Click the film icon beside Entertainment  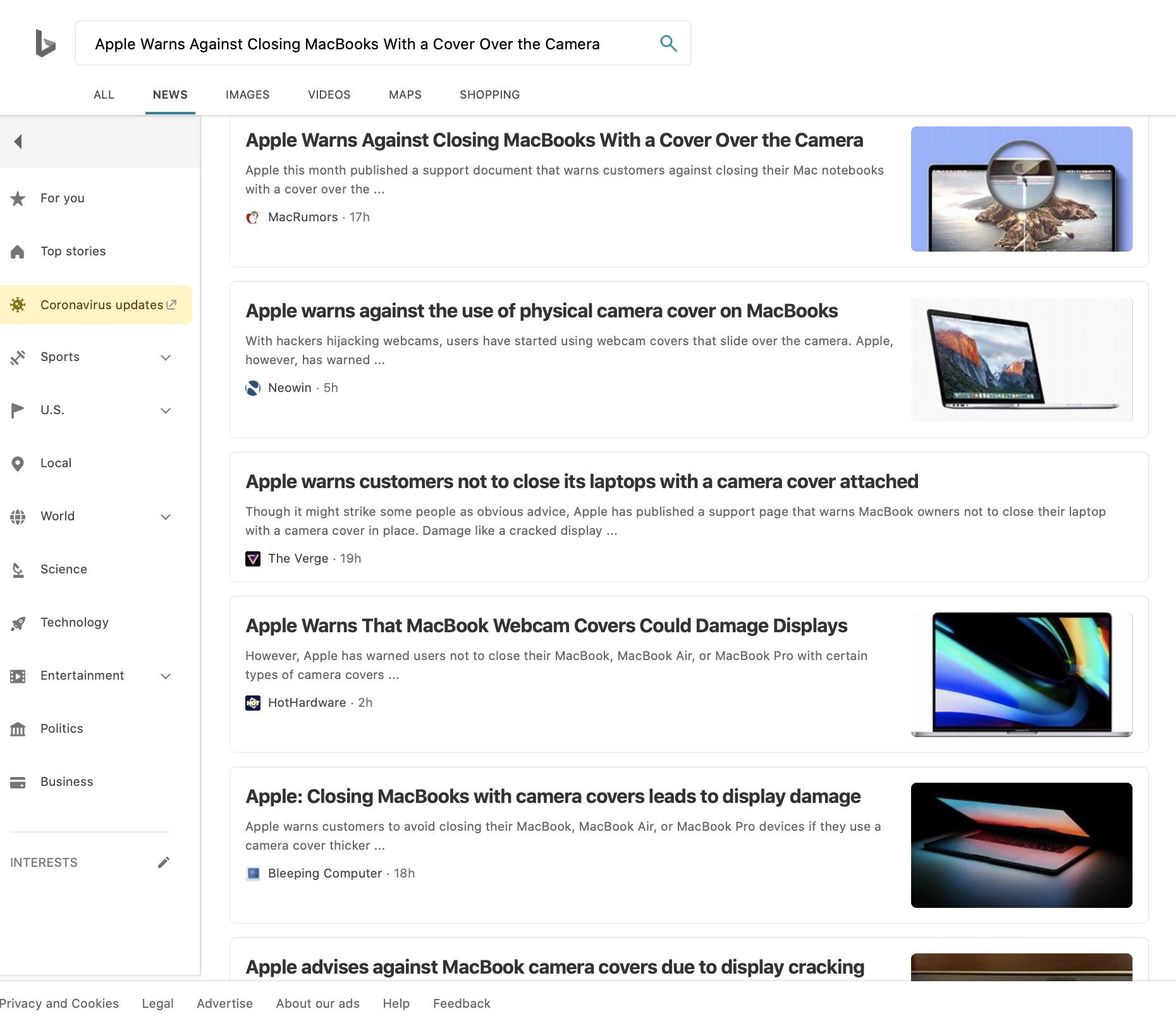click(18, 676)
